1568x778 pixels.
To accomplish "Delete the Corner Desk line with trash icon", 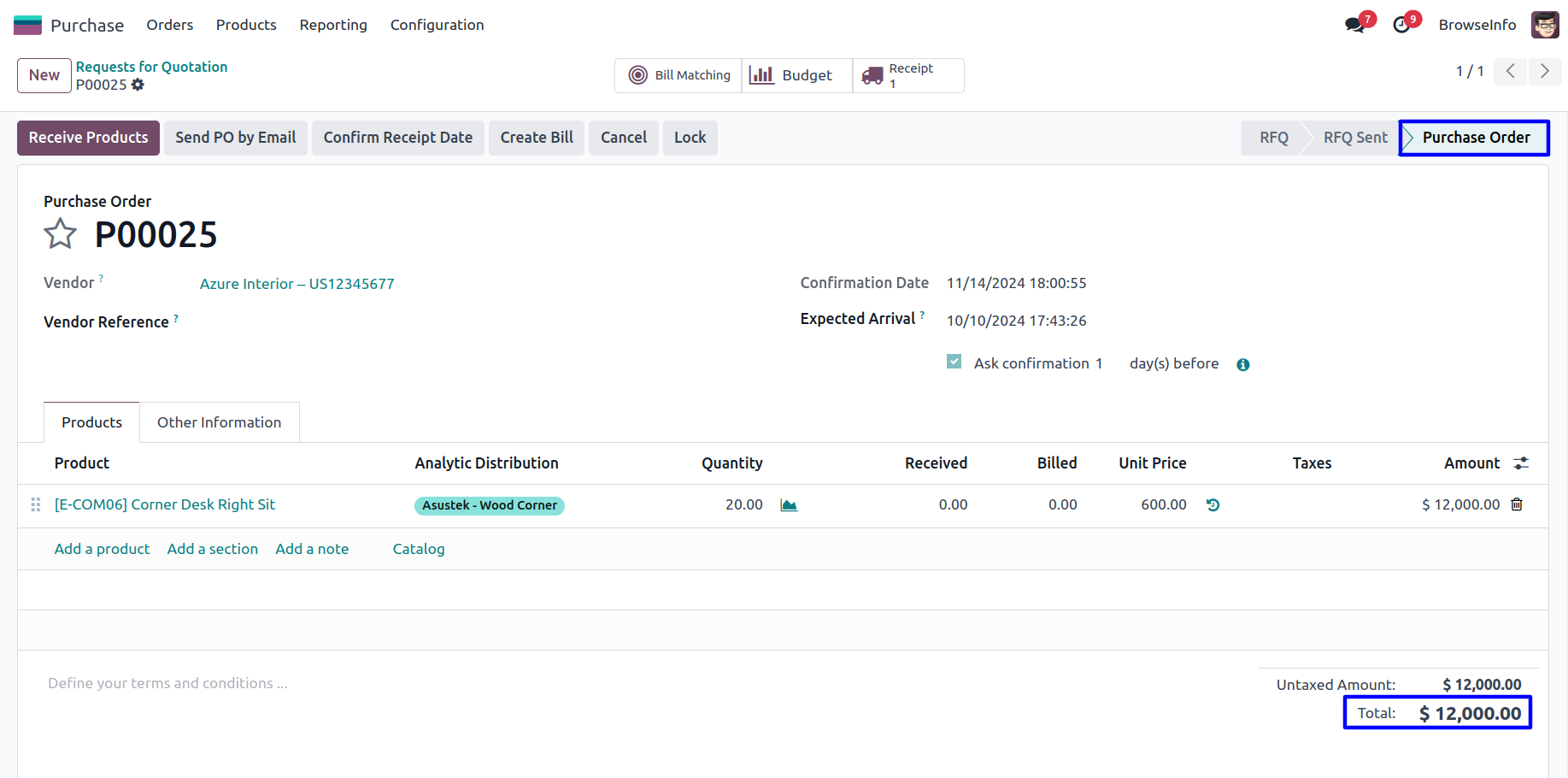I will 1517,504.
